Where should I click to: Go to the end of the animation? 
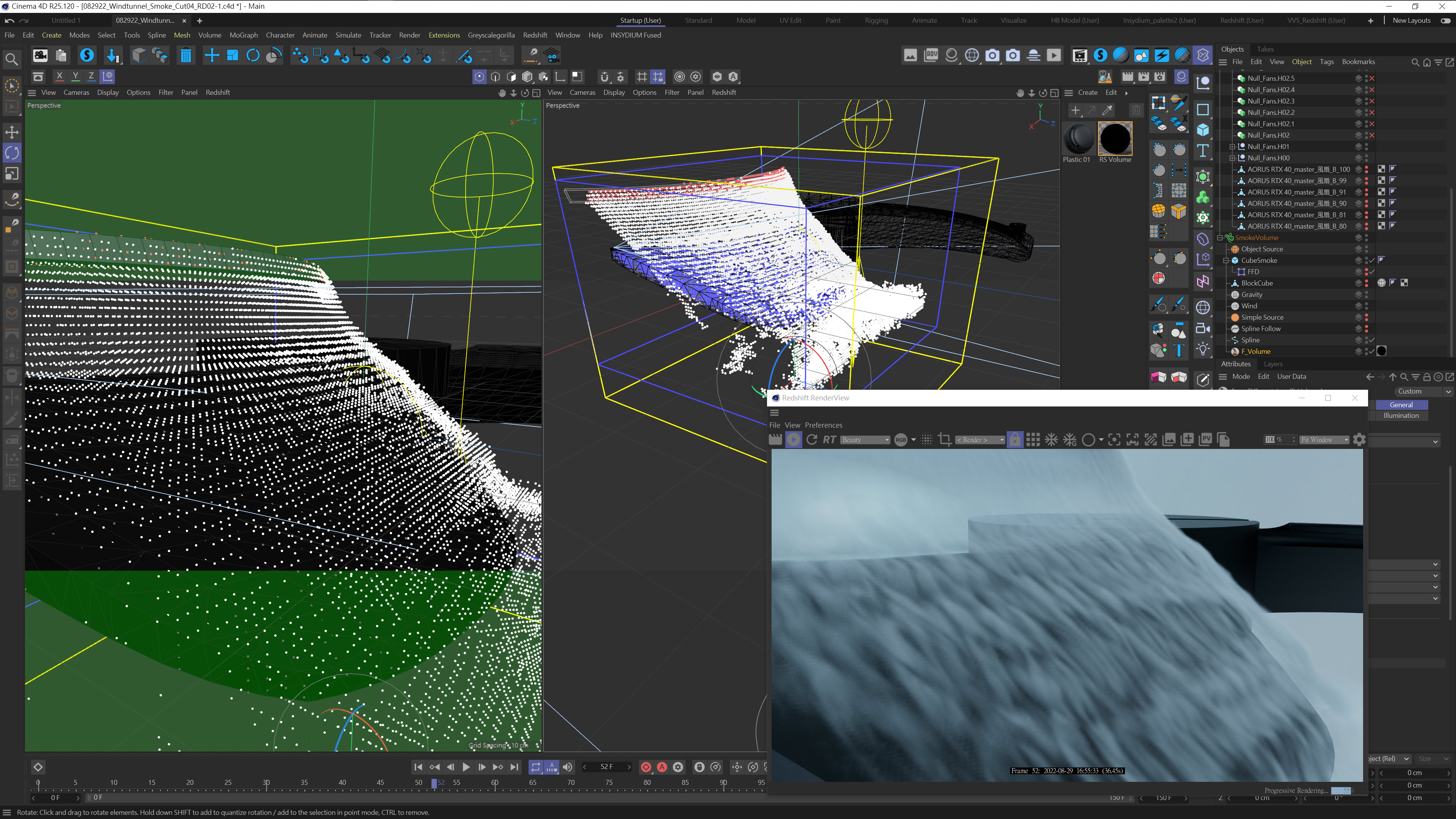click(514, 767)
